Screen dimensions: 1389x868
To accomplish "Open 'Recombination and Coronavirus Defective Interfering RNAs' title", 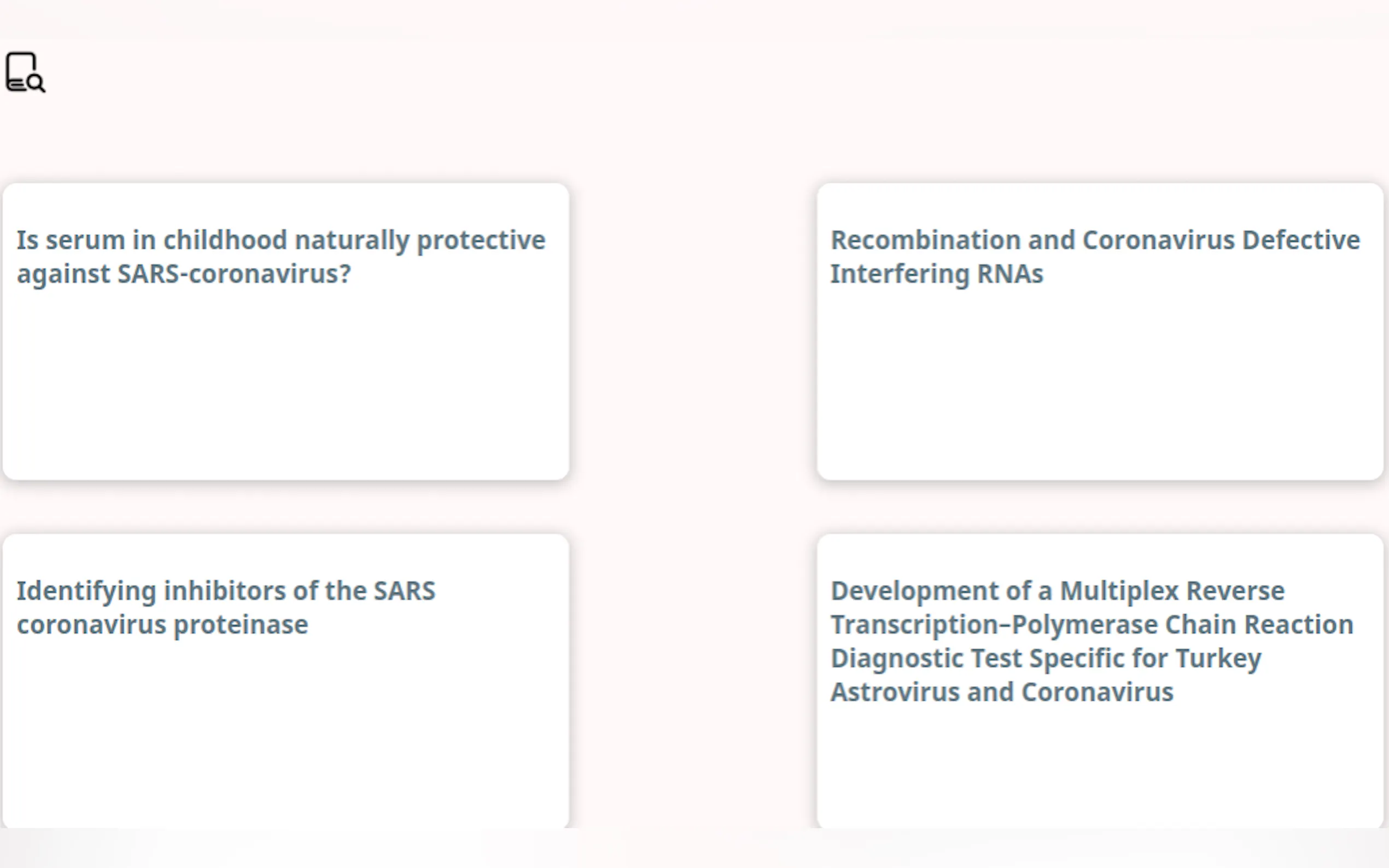I will (1094, 256).
